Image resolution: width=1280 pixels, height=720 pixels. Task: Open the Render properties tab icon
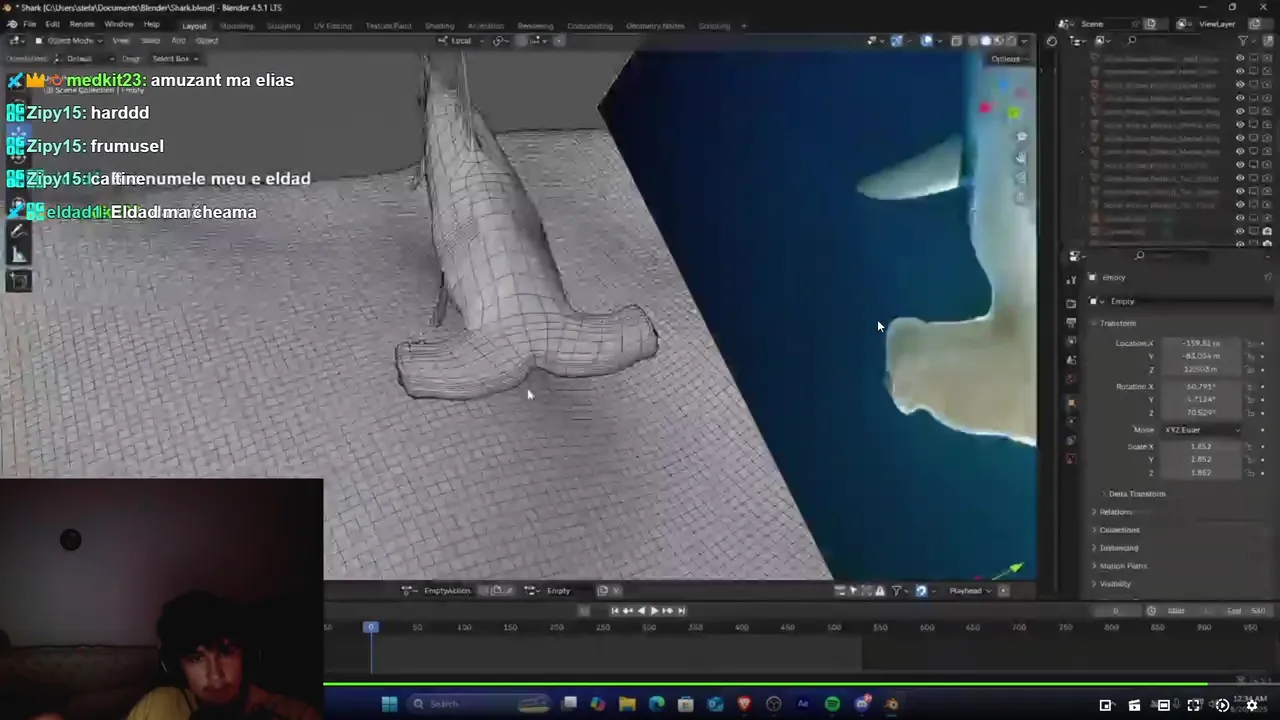pyautogui.click(x=1071, y=304)
